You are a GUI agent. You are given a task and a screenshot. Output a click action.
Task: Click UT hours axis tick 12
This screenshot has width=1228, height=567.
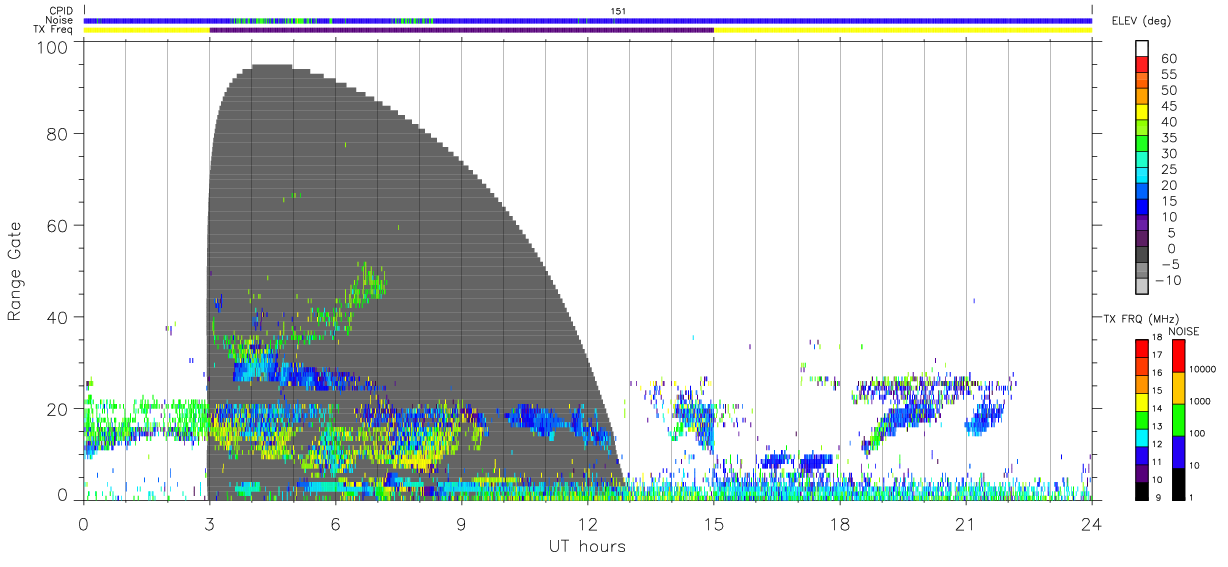click(x=588, y=523)
